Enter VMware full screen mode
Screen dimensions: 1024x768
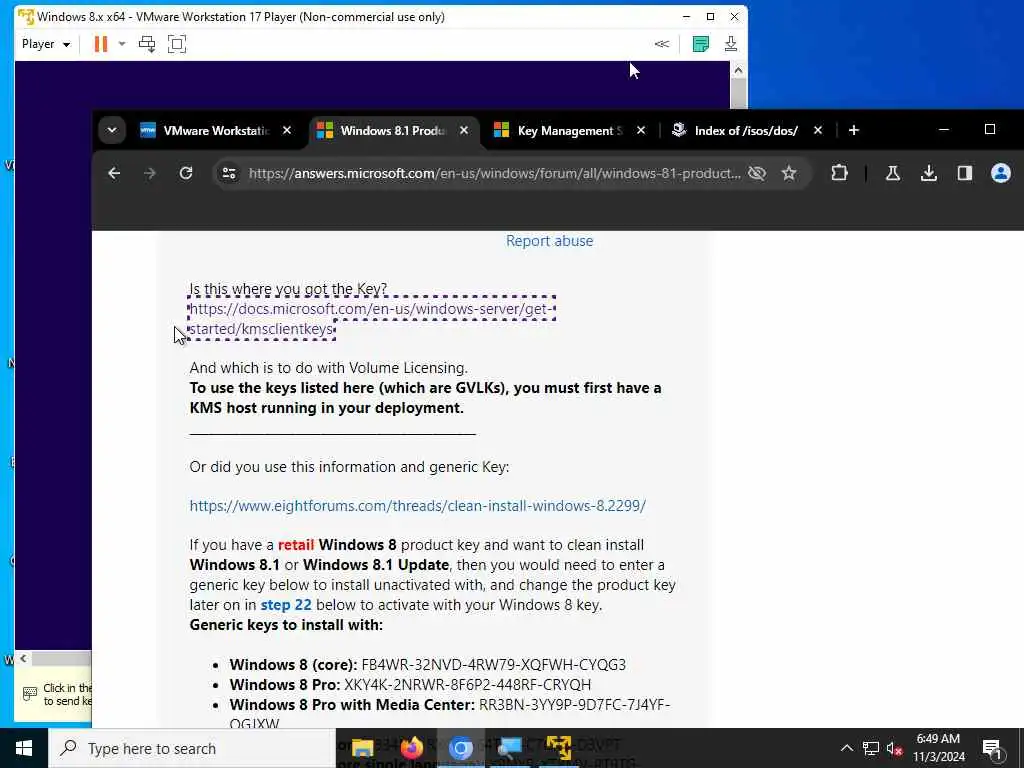(177, 44)
